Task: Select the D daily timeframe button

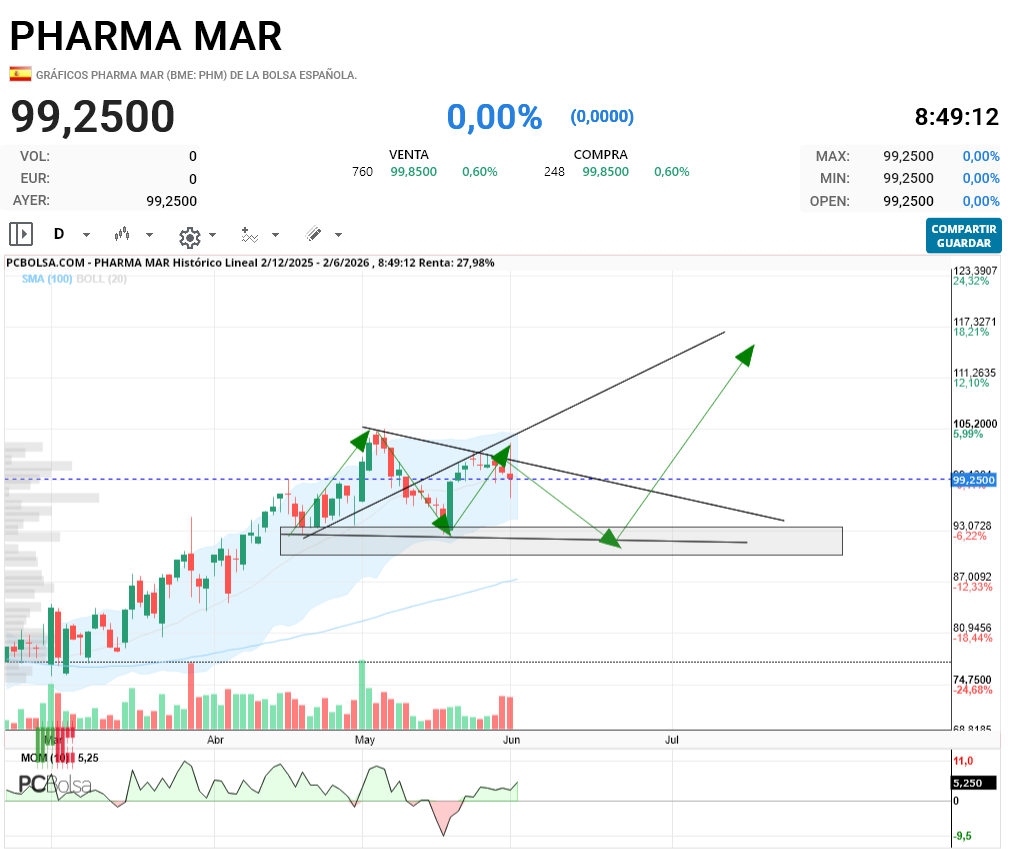Action: 59,234
